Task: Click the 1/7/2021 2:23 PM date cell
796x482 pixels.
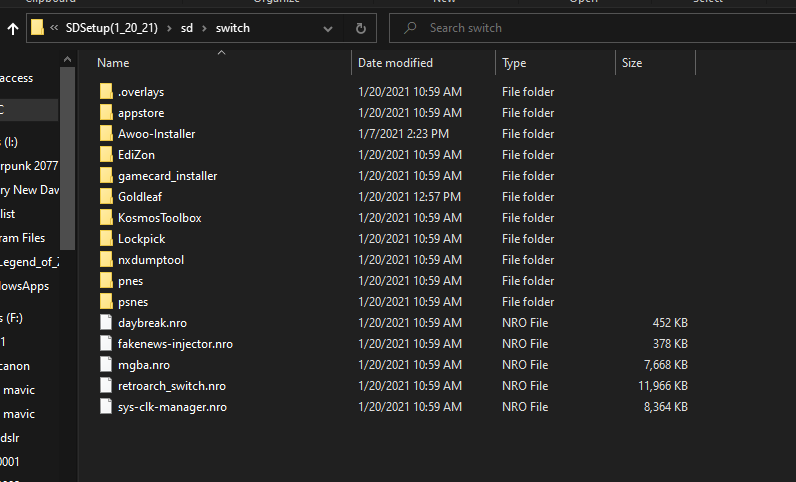Action: point(403,134)
